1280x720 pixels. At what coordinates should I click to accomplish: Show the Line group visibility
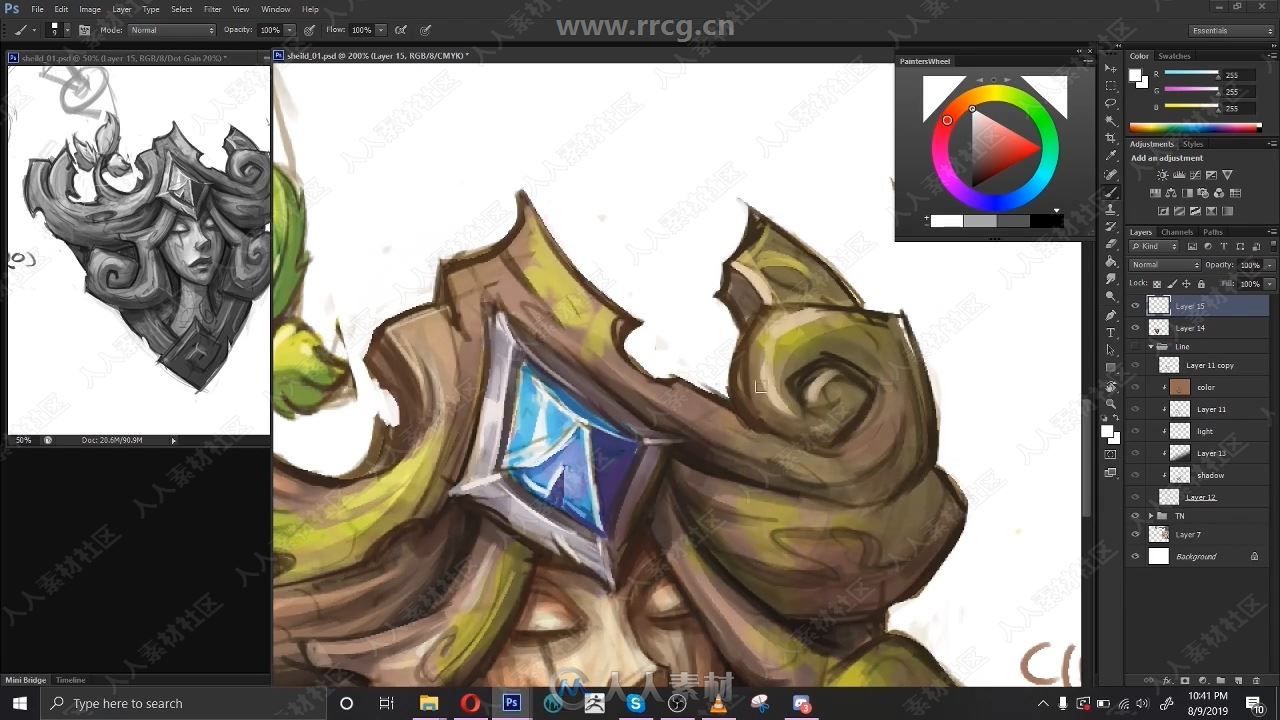point(1135,346)
